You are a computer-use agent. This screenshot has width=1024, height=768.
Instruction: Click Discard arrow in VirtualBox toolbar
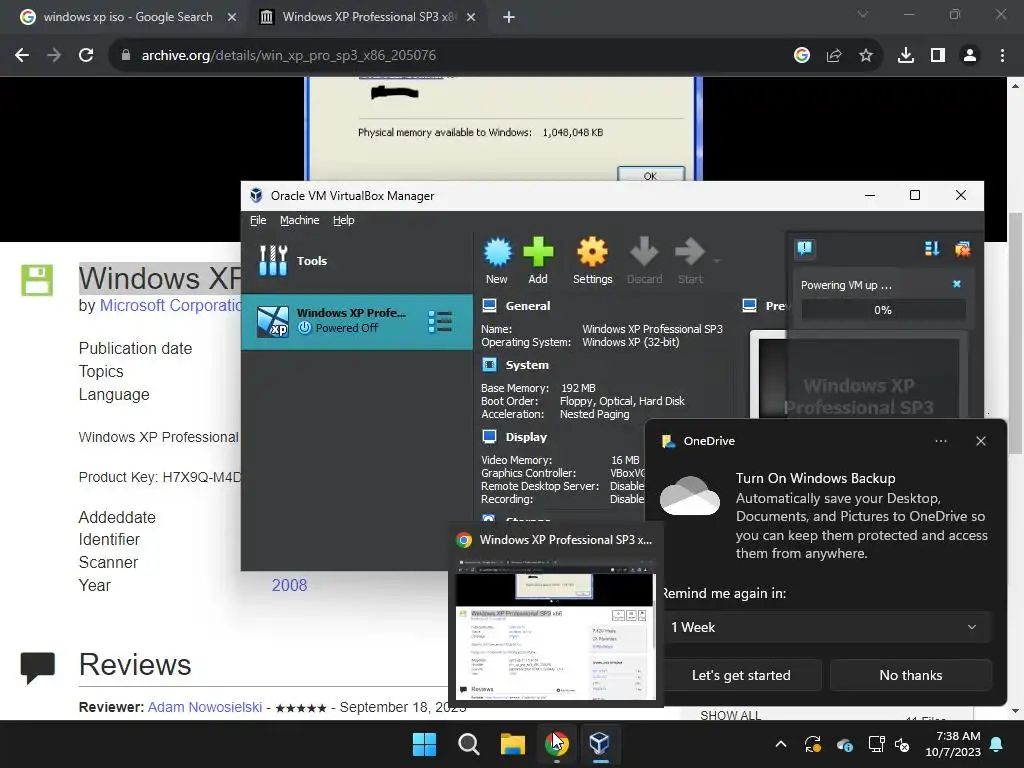coord(645,261)
